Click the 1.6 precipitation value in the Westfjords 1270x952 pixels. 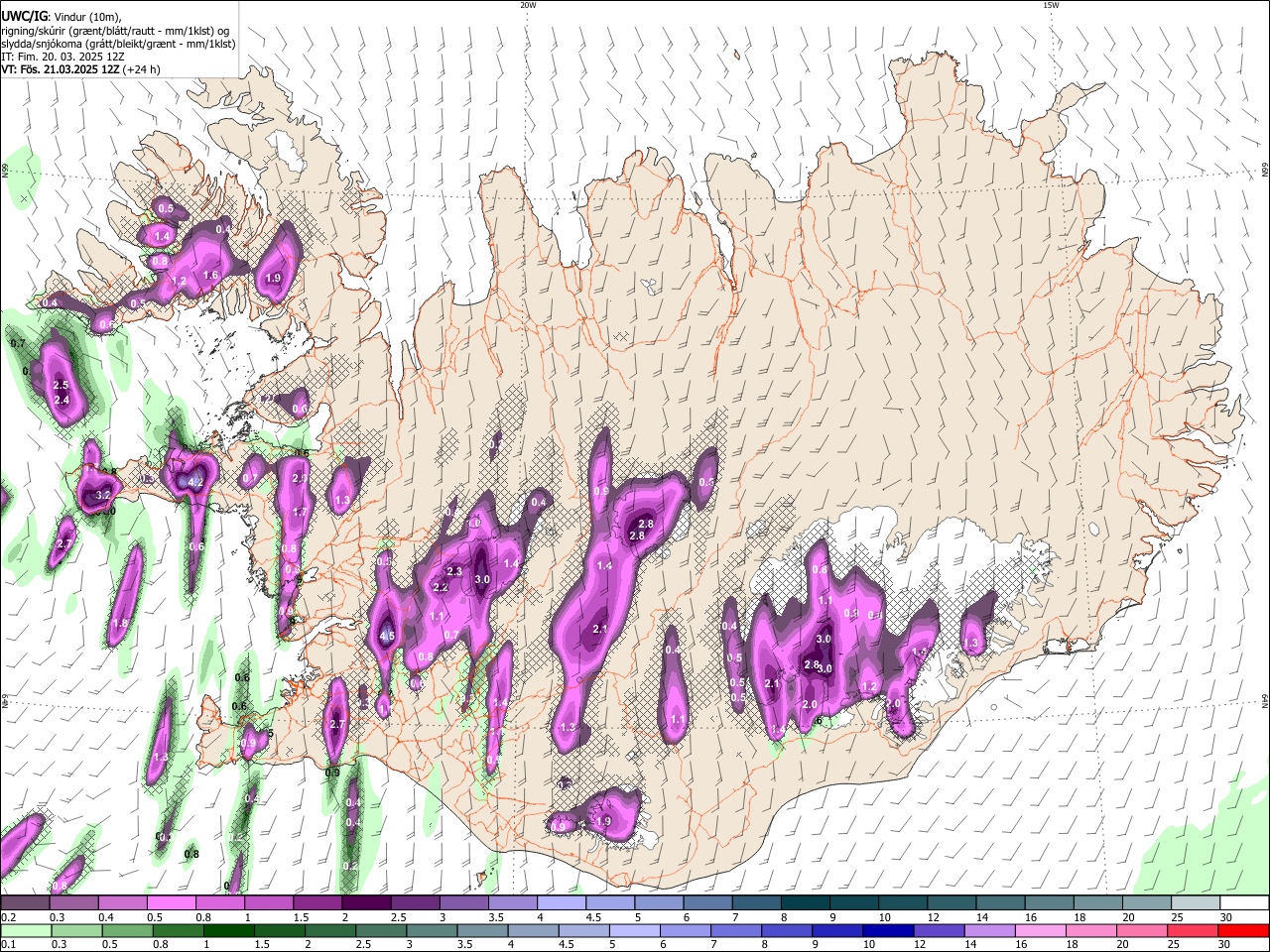[210, 276]
